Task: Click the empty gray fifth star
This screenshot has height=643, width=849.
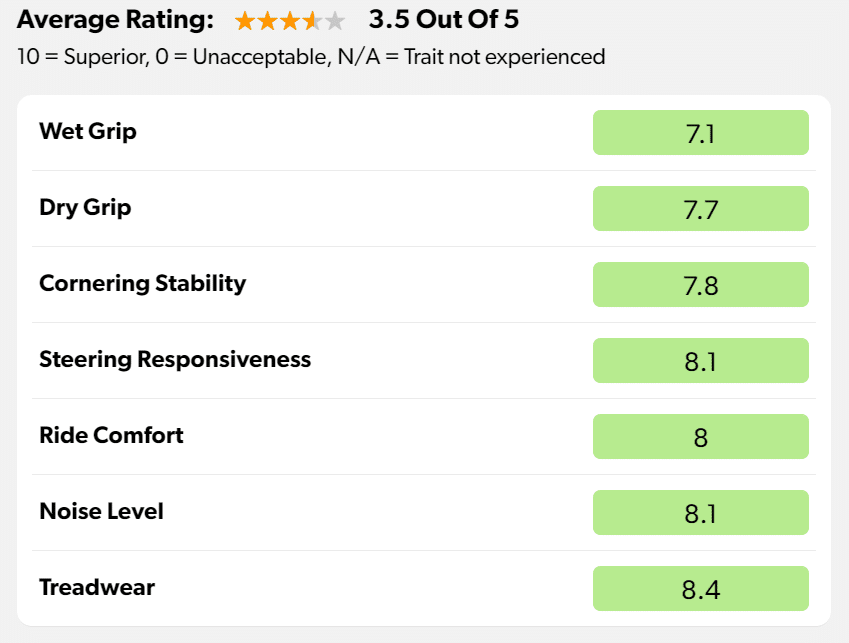Action: coord(335,20)
